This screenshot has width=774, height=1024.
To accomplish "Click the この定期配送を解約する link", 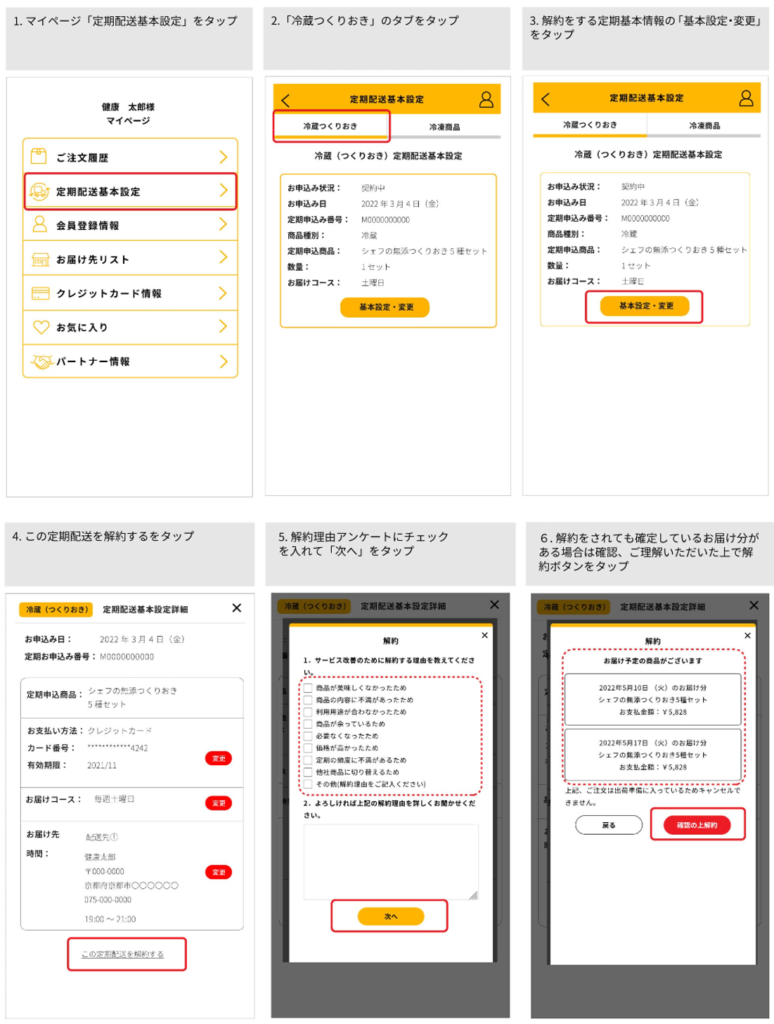I will point(123,954).
